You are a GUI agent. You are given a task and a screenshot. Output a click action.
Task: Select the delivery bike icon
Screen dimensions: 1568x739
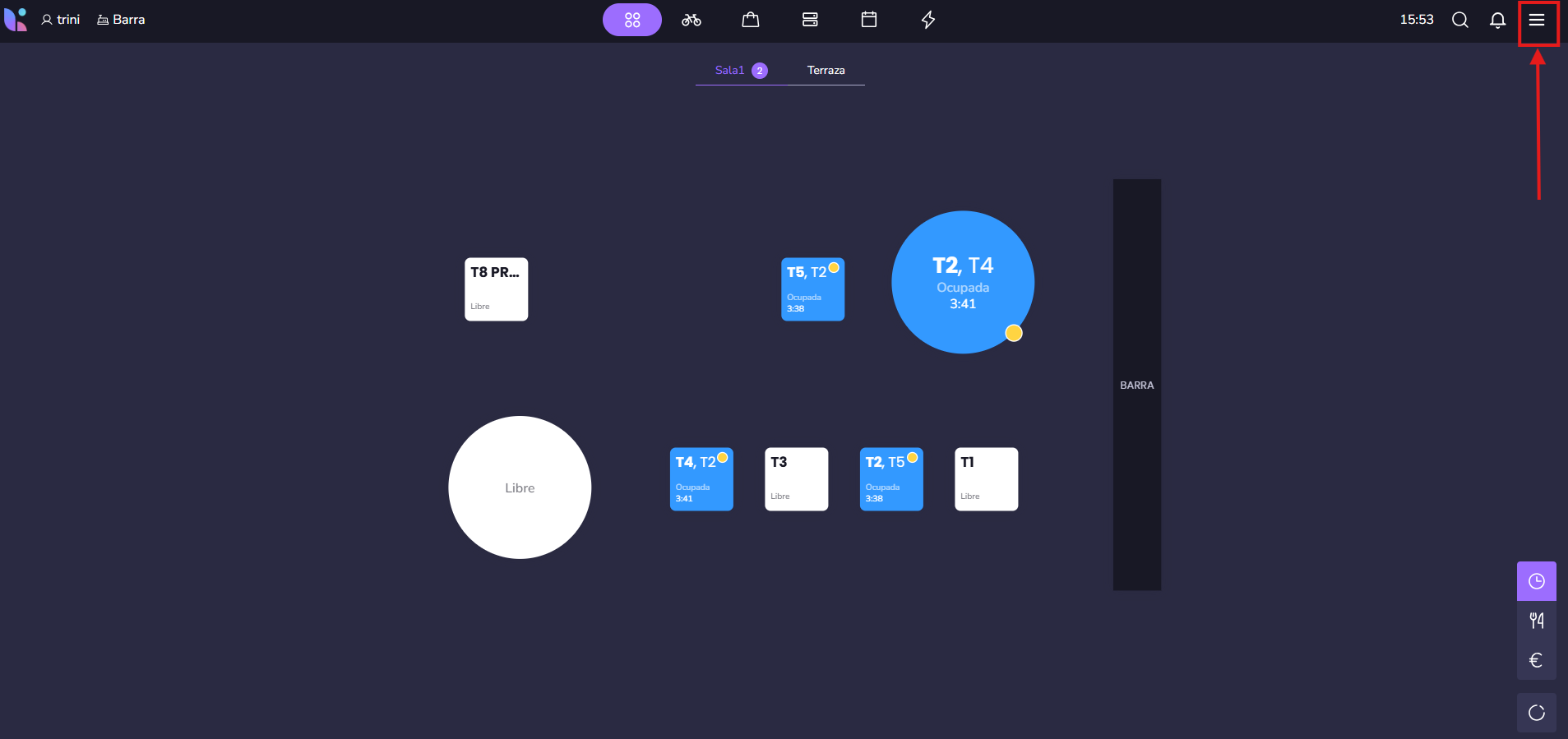pyautogui.click(x=691, y=20)
